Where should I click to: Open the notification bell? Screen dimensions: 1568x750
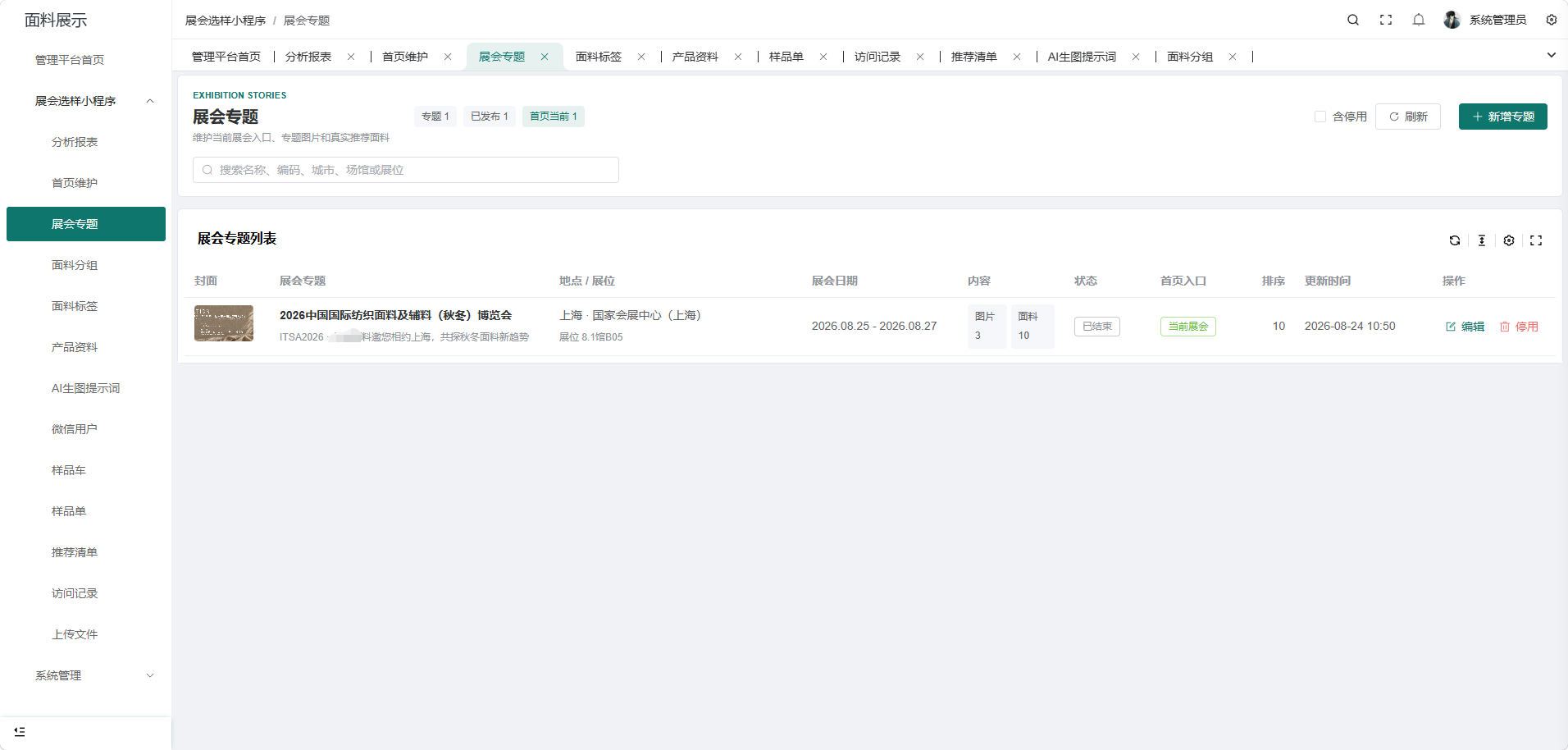pos(1419,20)
